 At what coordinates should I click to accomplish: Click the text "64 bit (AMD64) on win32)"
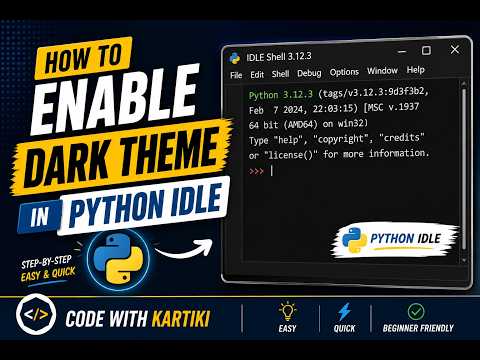pyautogui.click(x=308, y=124)
